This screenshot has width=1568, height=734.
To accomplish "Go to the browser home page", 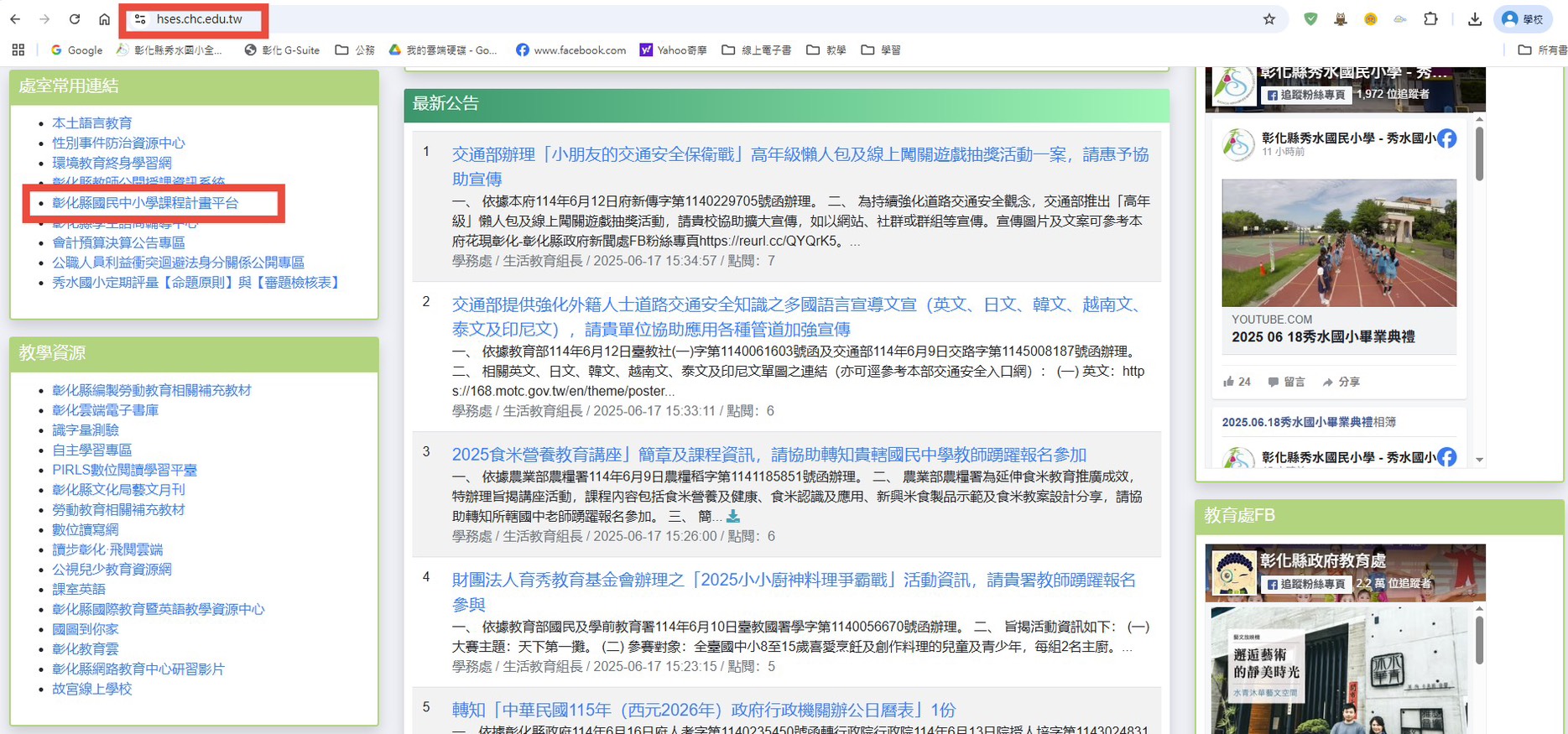I will tap(104, 19).
